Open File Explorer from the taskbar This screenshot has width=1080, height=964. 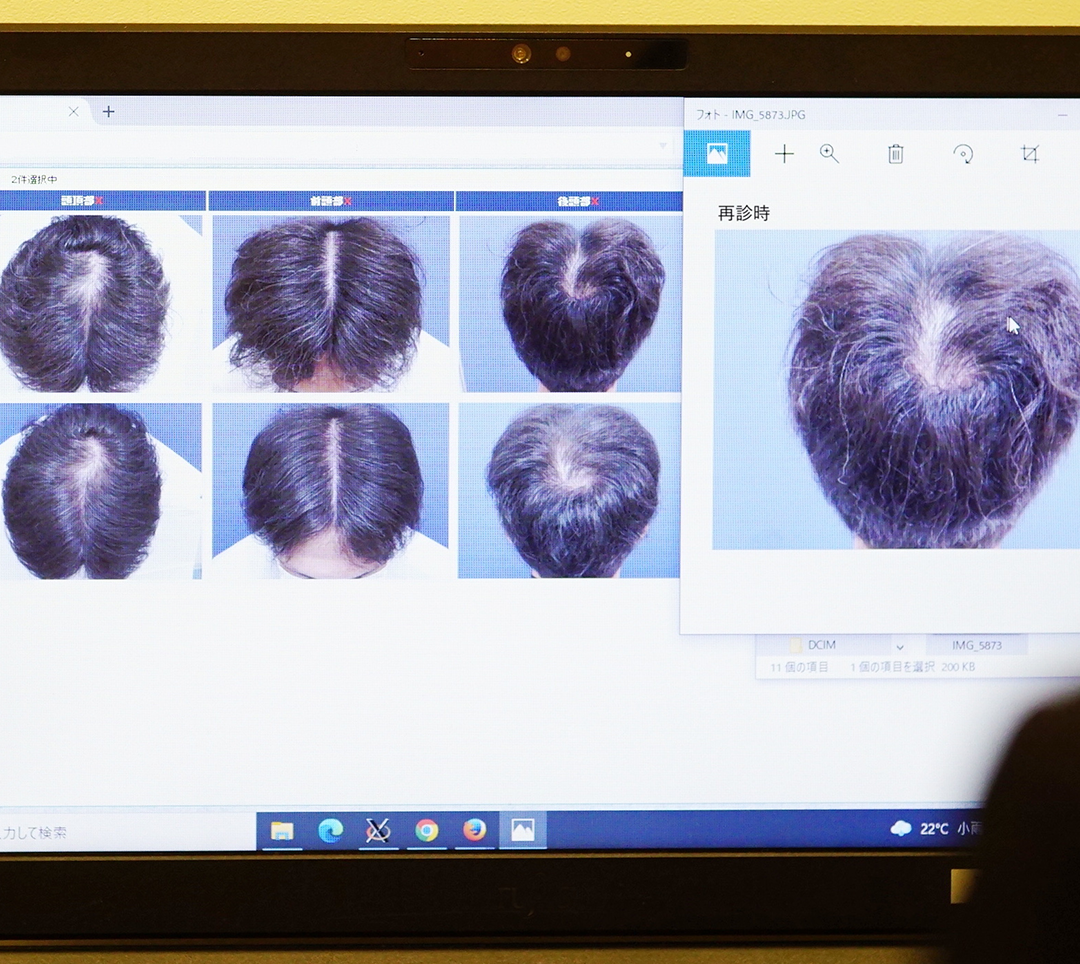[282, 830]
